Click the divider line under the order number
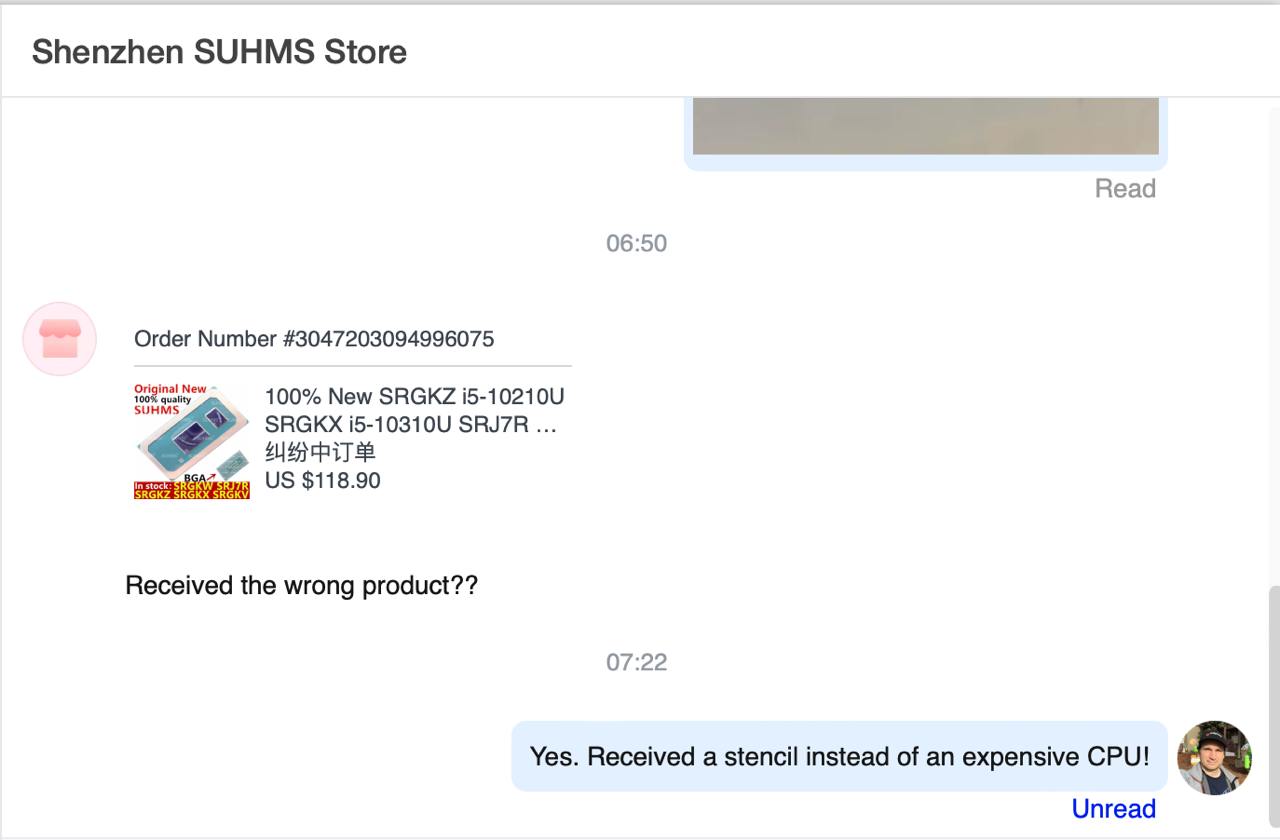1280x840 pixels. [353, 366]
